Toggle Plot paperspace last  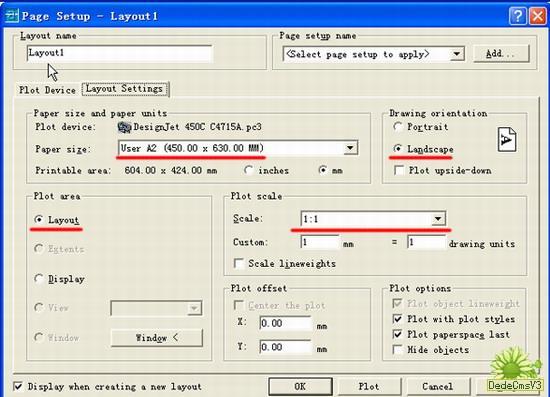tap(397, 334)
